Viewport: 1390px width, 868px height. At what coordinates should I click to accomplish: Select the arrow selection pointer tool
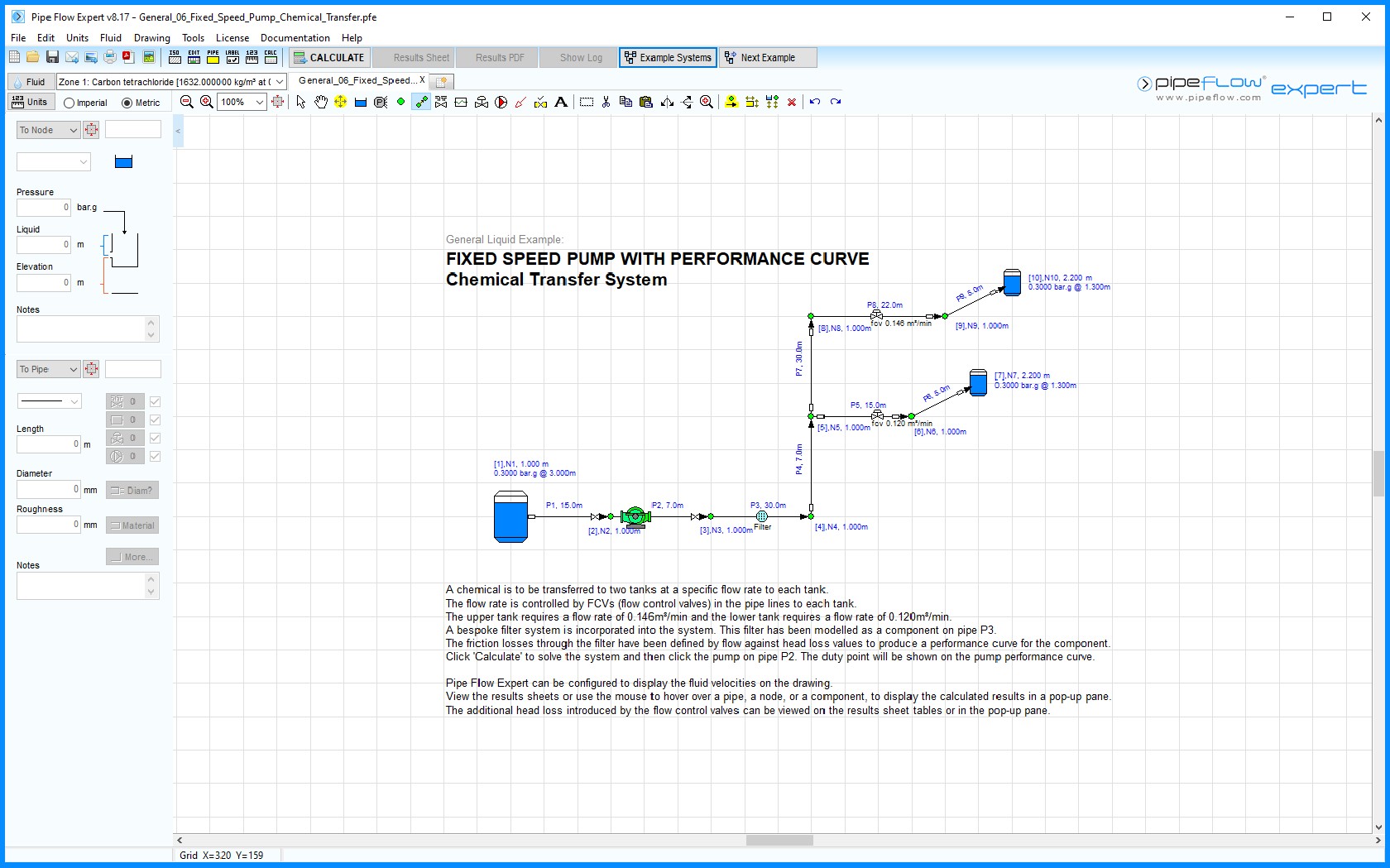point(300,102)
